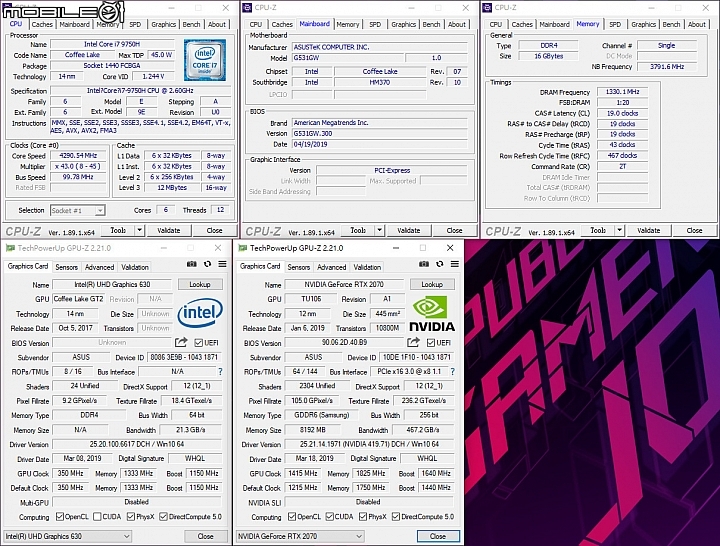Click the motherboard Model G531GW field

[x=348, y=58]
